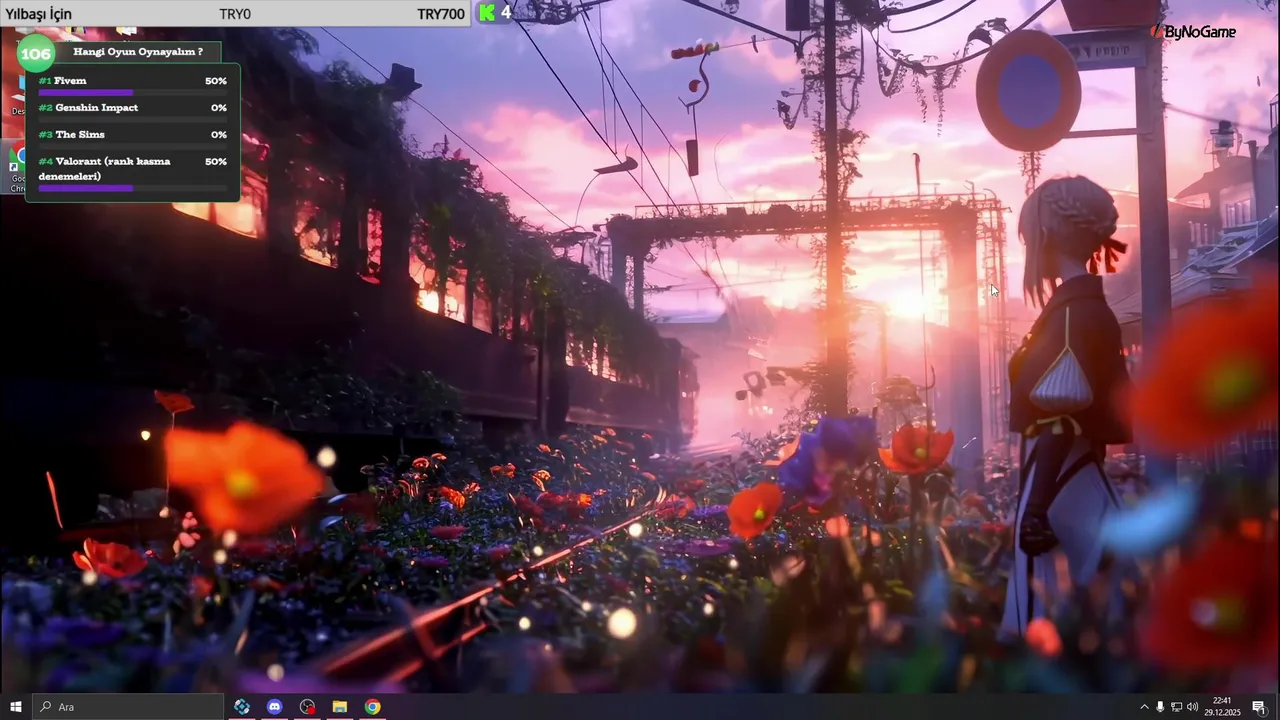Viewport: 1280px width, 720px height.
Task: Click the Hangi Oyun Oynayalım ? poll title
Action: click(138, 51)
